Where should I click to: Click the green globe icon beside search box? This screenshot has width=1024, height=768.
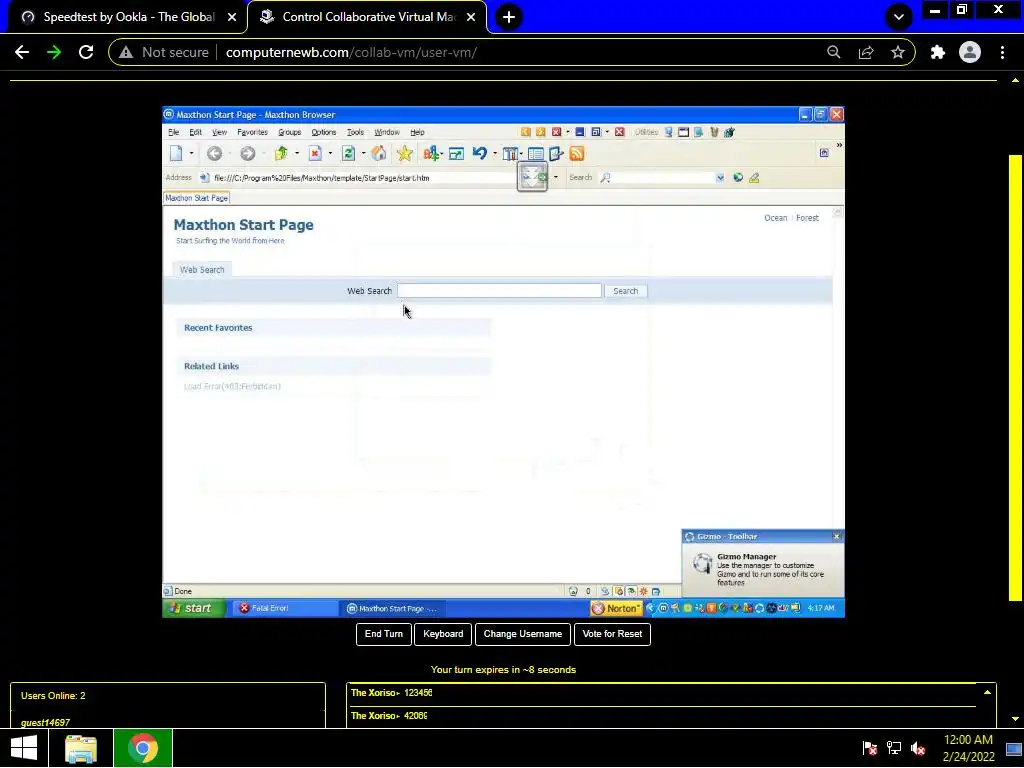(738, 178)
